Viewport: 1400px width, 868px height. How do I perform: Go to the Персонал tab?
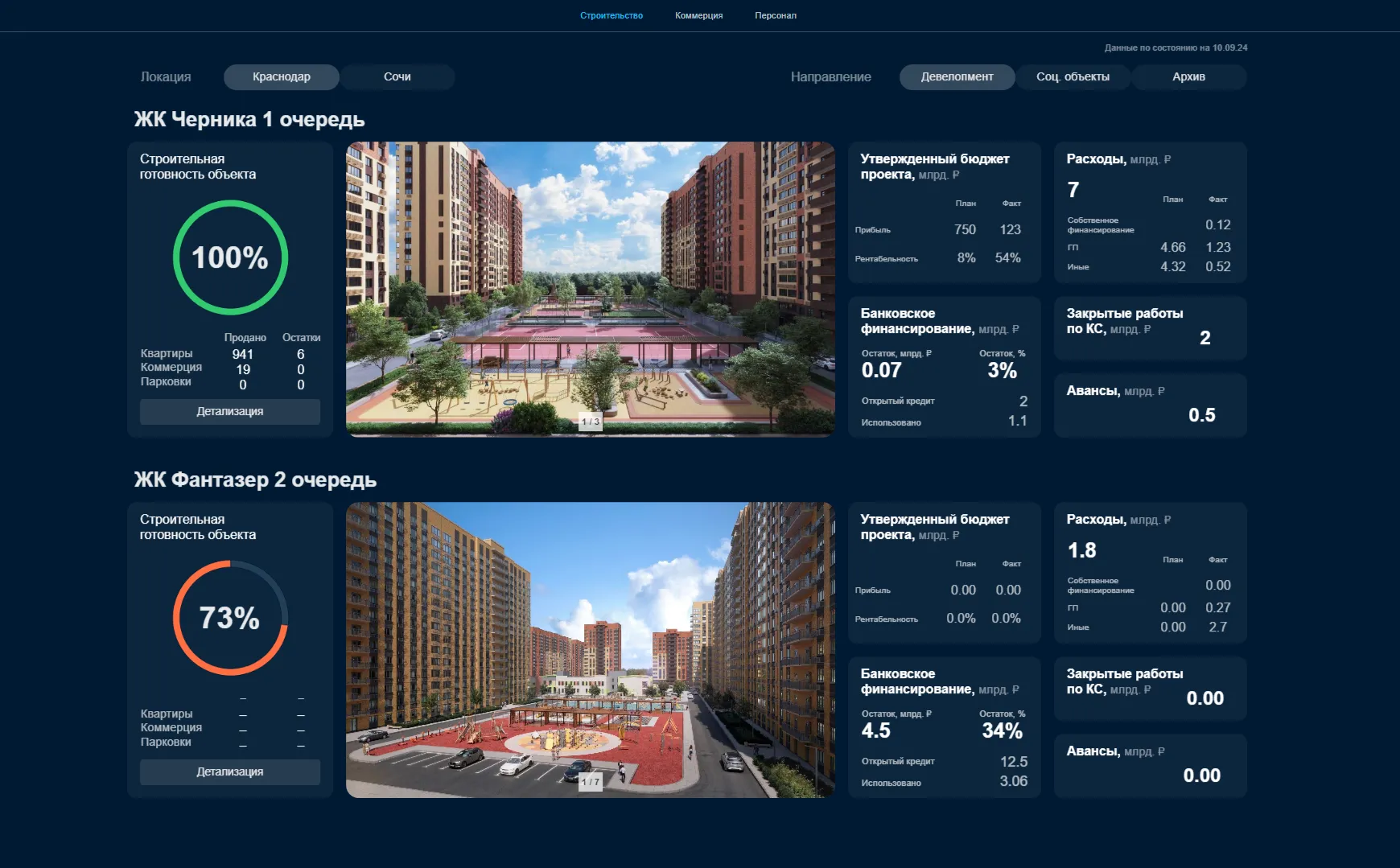(775, 15)
